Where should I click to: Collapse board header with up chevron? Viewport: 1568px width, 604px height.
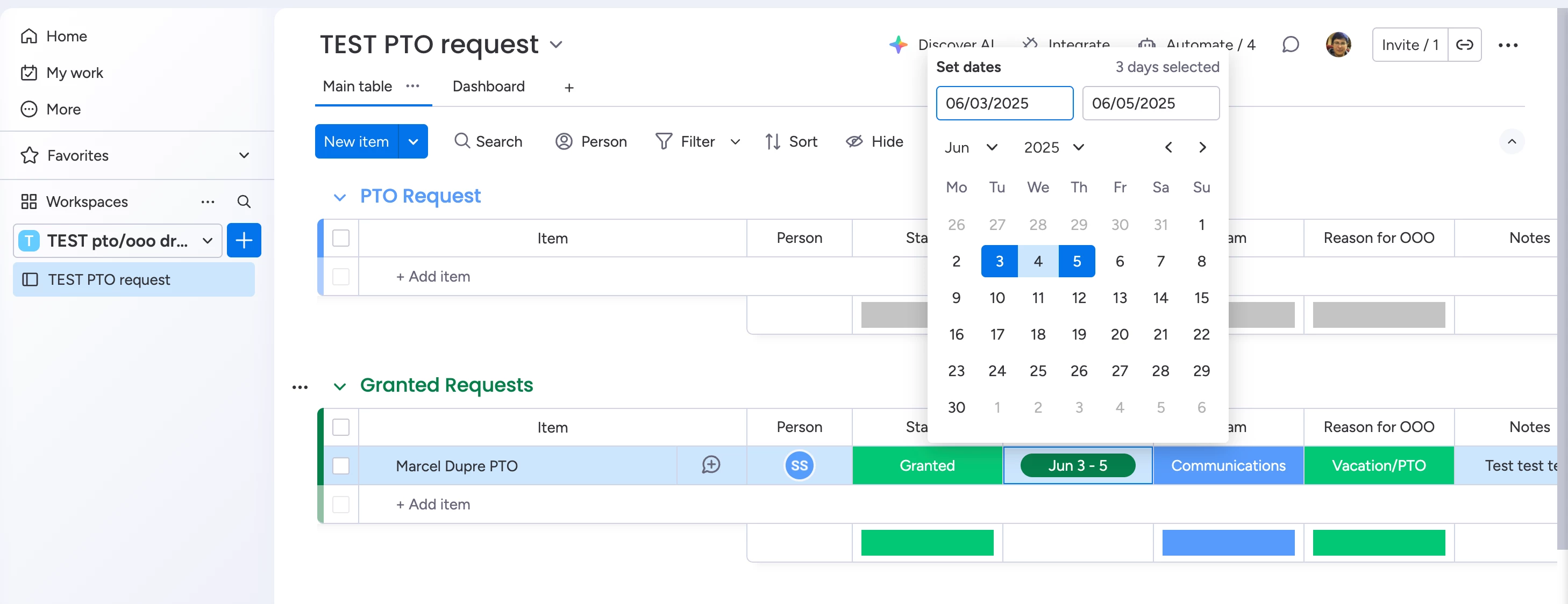point(1512,141)
